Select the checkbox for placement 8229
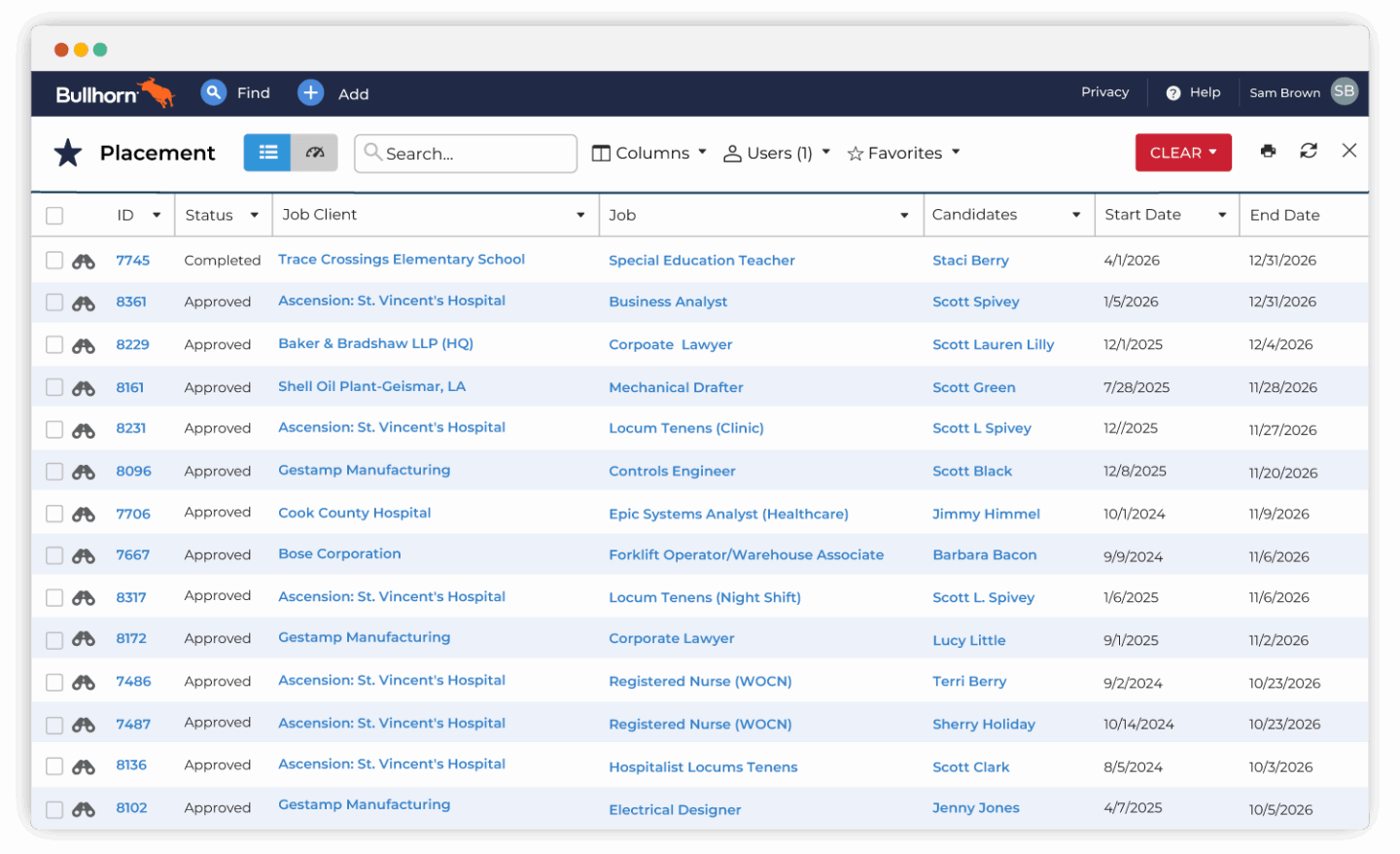1400x854 pixels. click(x=54, y=345)
